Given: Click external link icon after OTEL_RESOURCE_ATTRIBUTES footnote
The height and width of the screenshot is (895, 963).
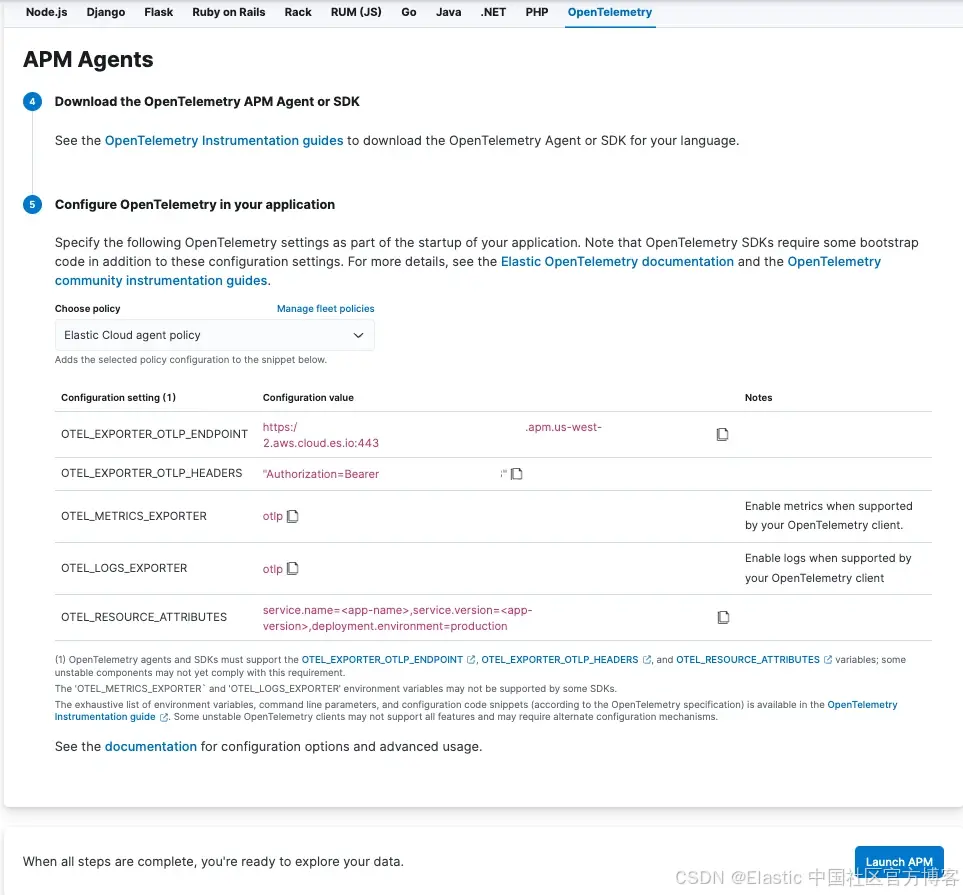Looking at the screenshot, I should pyautogui.click(x=828, y=660).
